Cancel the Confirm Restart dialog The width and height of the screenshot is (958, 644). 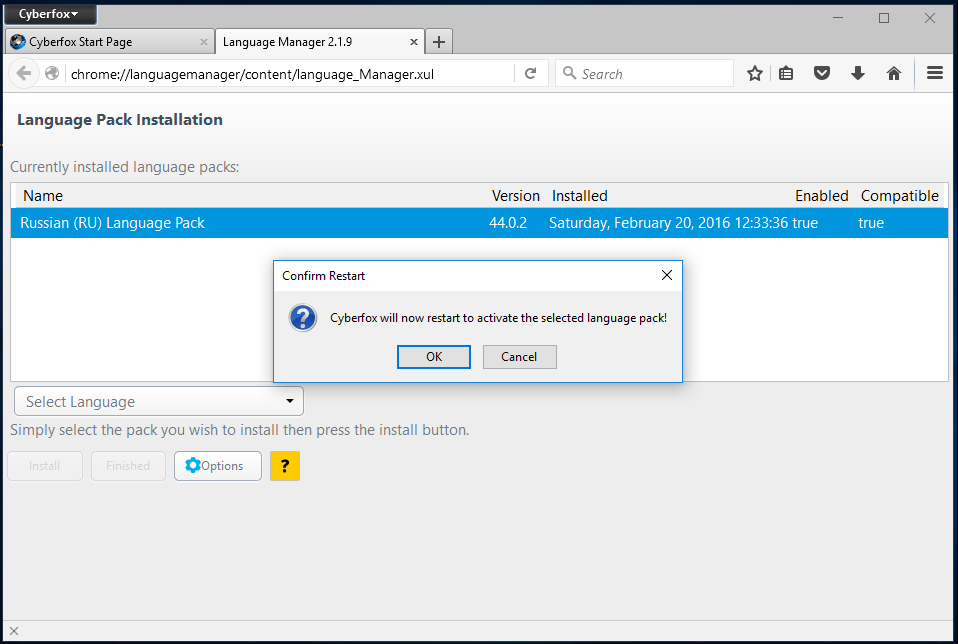point(519,357)
